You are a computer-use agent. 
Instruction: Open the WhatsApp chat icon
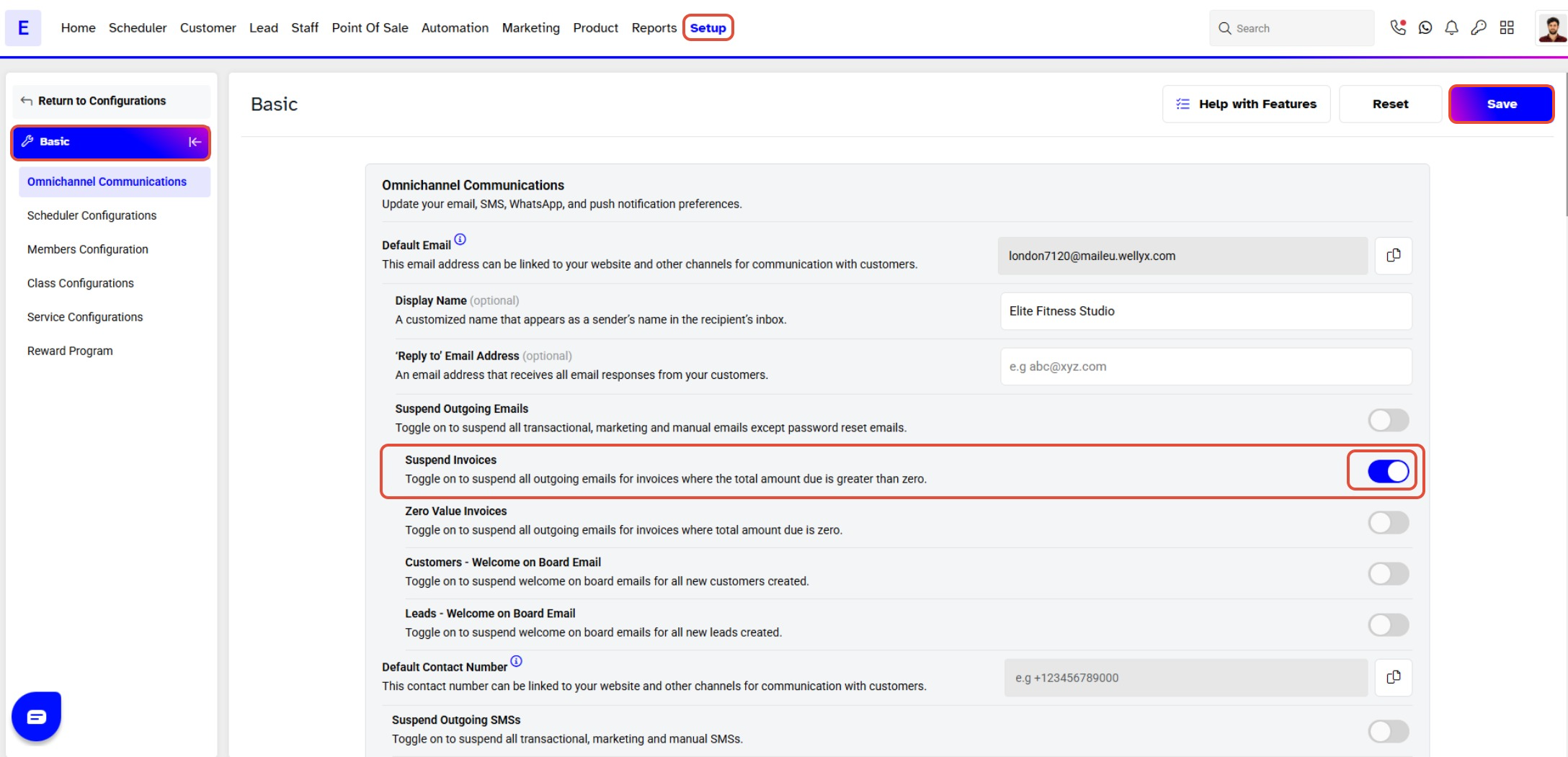point(1425,27)
